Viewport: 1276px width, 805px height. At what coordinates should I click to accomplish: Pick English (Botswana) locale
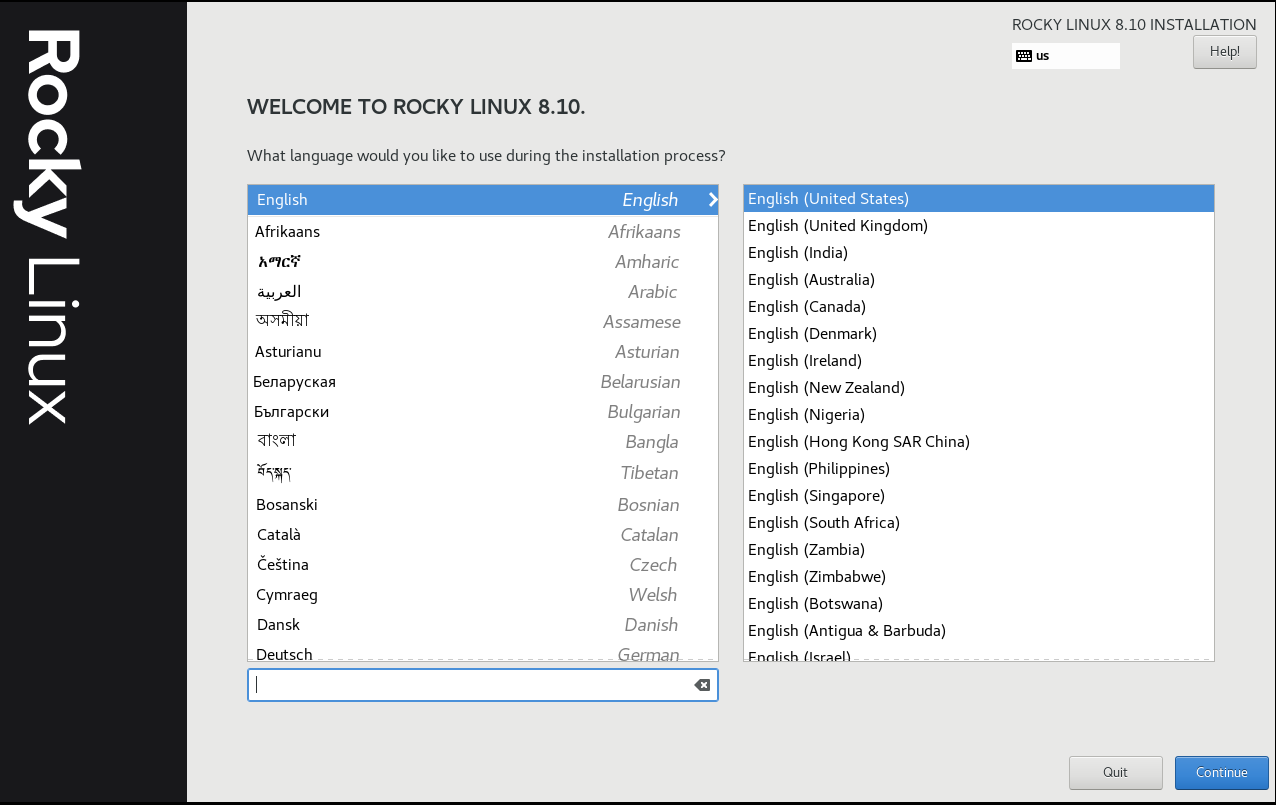pyautogui.click(x=979, y=603)
